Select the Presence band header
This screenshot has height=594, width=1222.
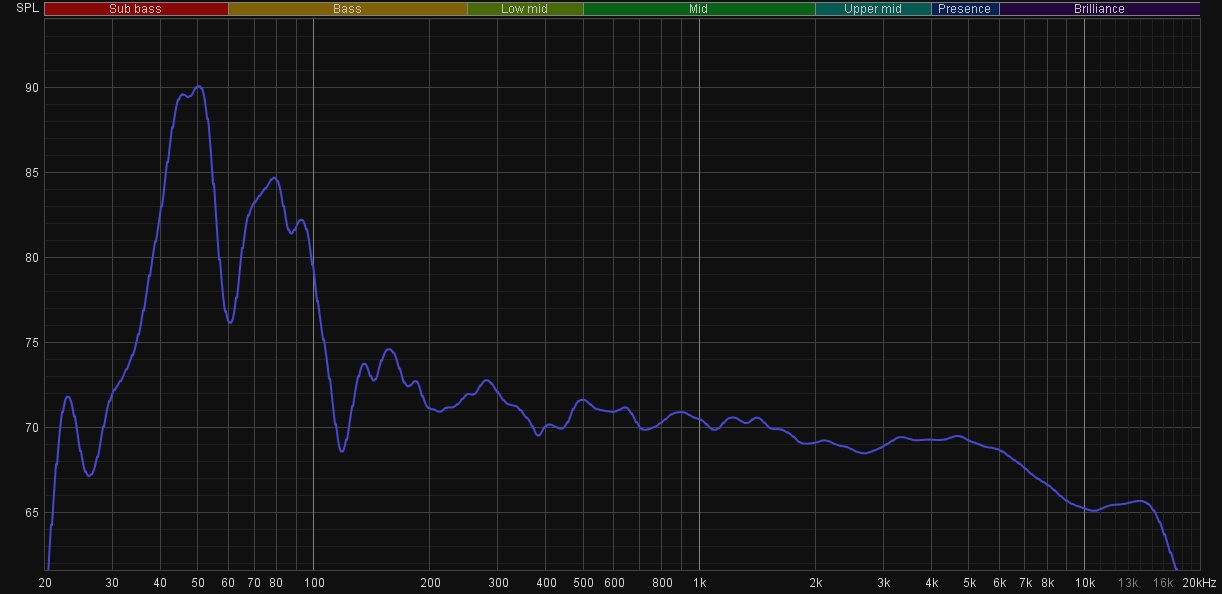965,9
